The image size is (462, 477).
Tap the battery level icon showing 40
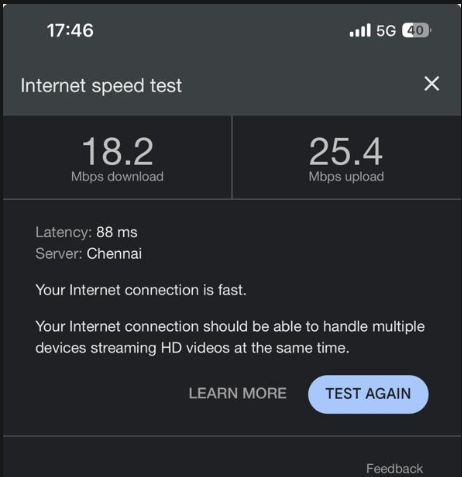[416, 30]
